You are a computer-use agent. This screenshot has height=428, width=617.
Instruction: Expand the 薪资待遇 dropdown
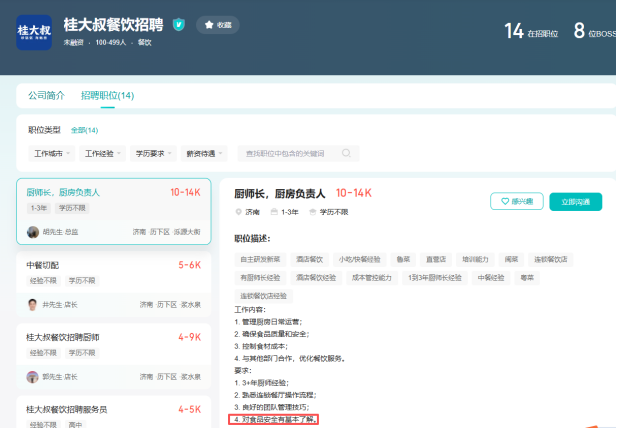(x=204, y=153)
